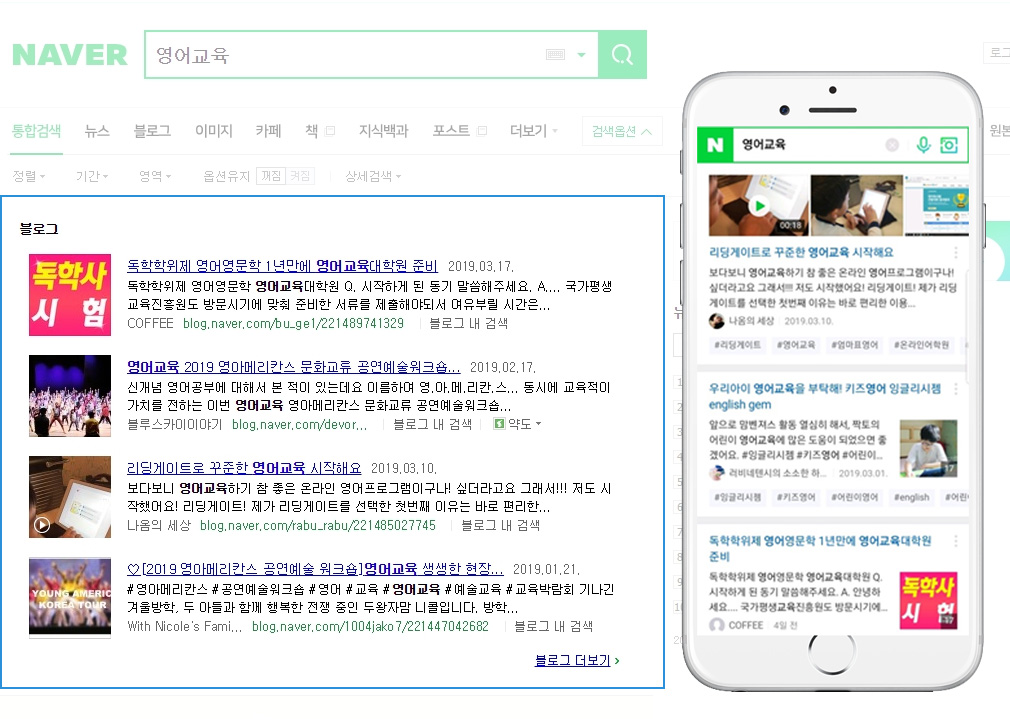Click the play icon on 리딩게이트 blog thumbnail
1010x719 pixels.
coord(42,525)
